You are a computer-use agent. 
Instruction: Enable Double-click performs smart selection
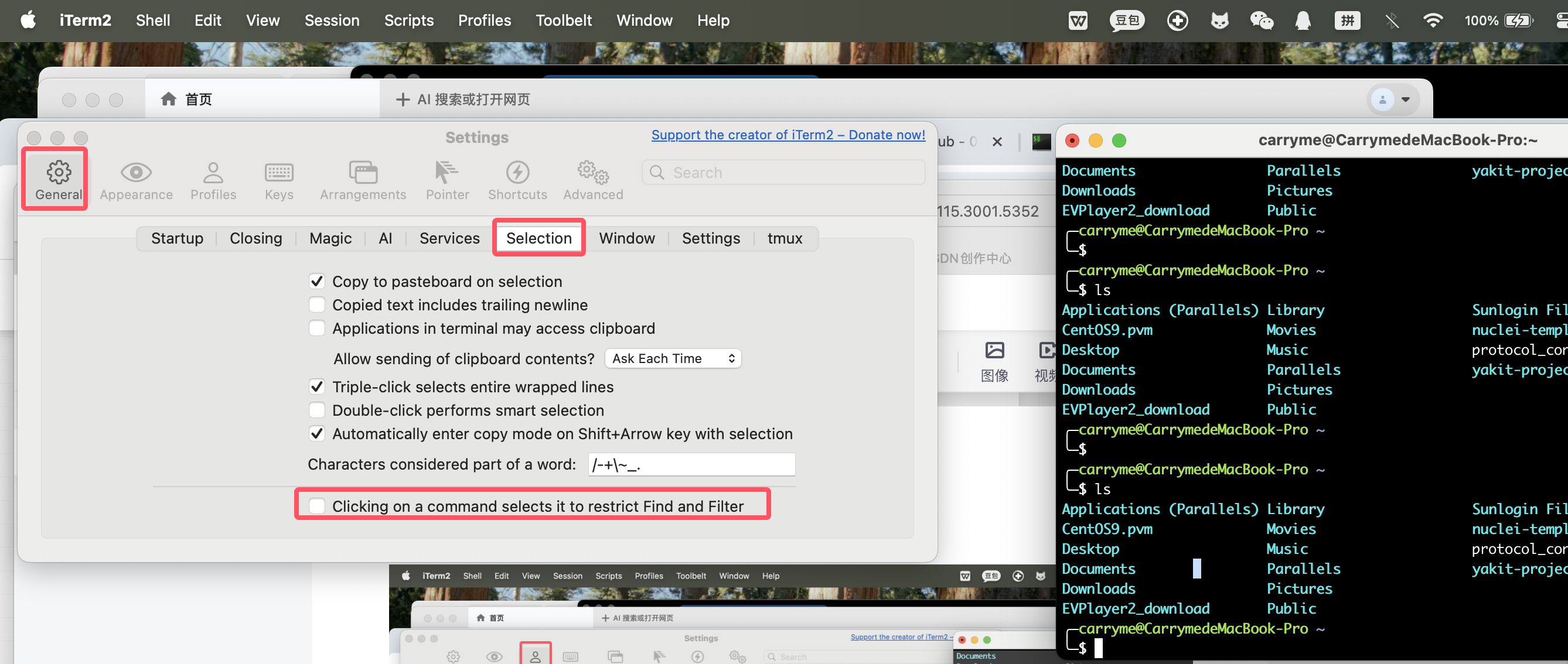[x=316, y=410]
